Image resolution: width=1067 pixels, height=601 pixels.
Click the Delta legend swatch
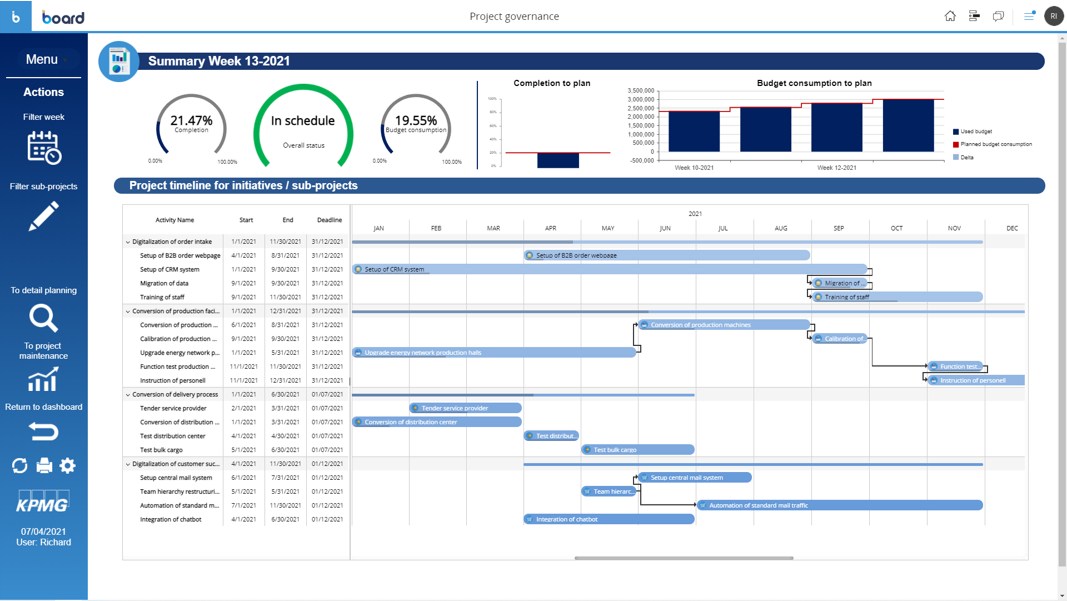point(955,157)
